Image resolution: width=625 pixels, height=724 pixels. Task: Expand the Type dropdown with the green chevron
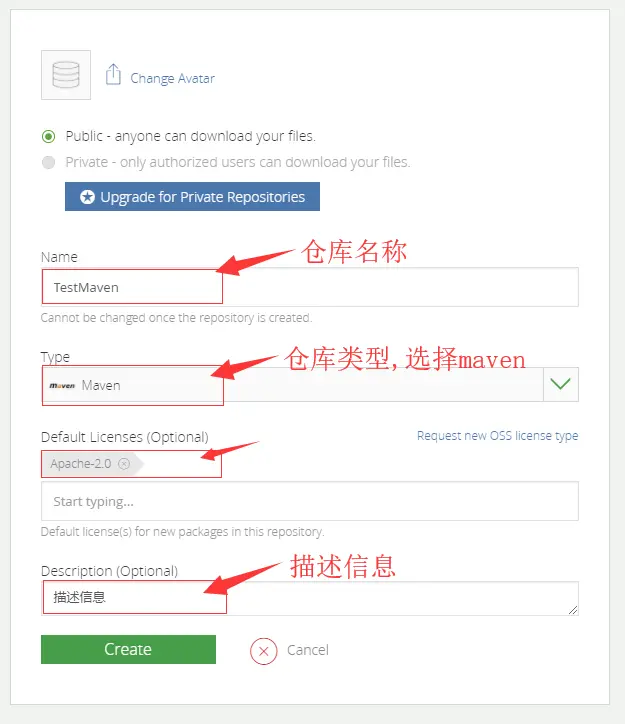560,384
